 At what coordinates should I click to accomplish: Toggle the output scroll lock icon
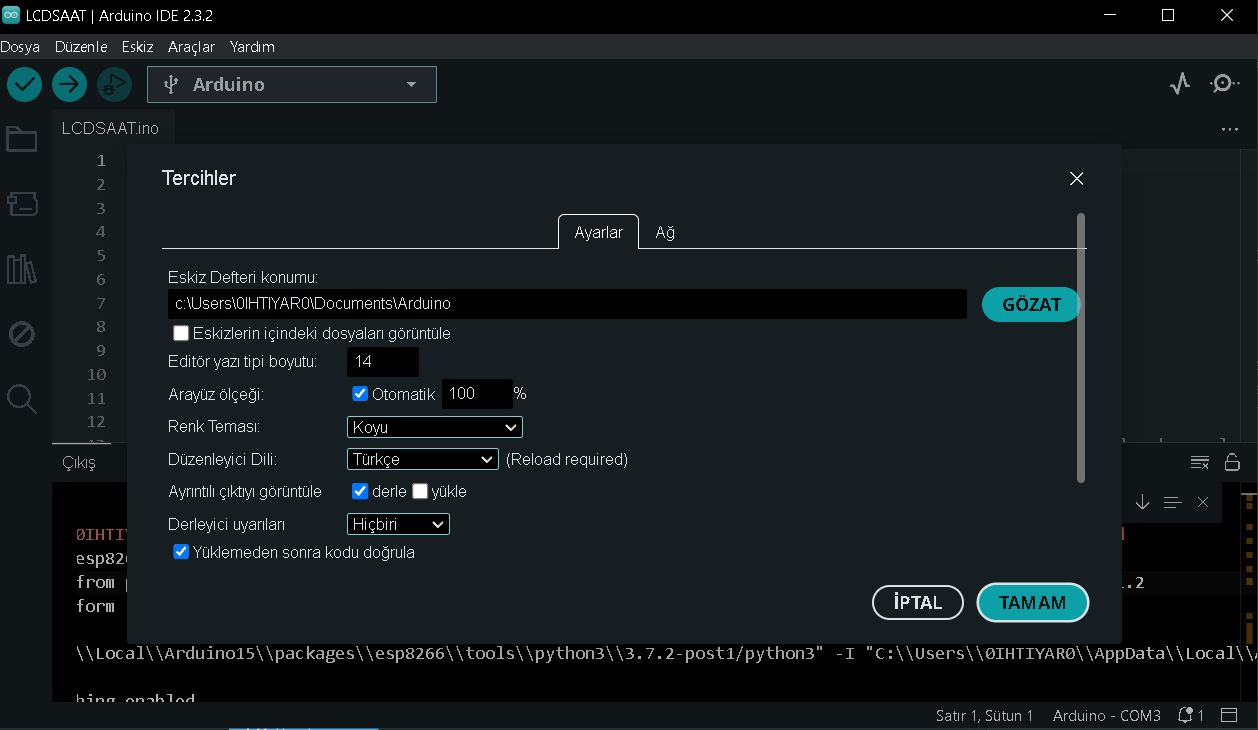pyautogui.click(x=1233, y=462)
